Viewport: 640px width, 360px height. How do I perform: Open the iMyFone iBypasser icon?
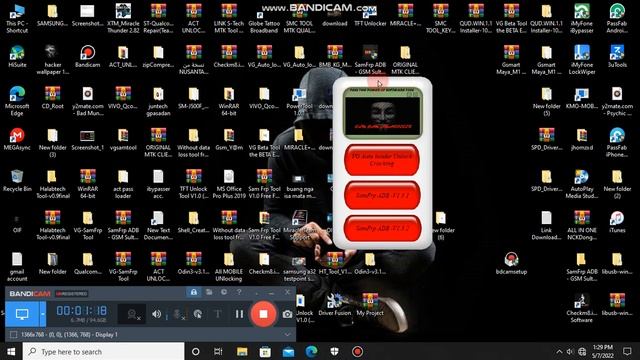click(582, 18)
